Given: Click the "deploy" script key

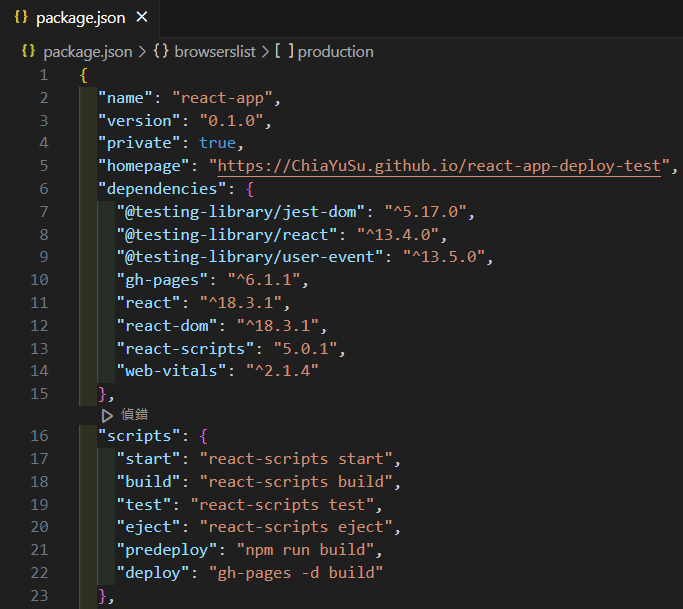Looking at the screenshot, I should click(x=153, y=573).
